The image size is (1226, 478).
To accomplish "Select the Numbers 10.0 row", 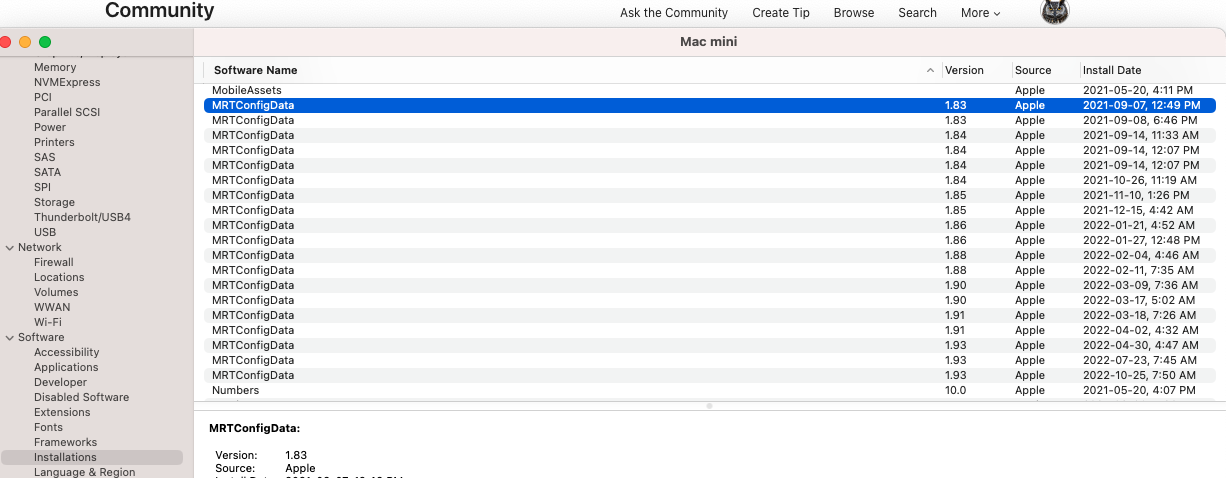I will [709, 390].
